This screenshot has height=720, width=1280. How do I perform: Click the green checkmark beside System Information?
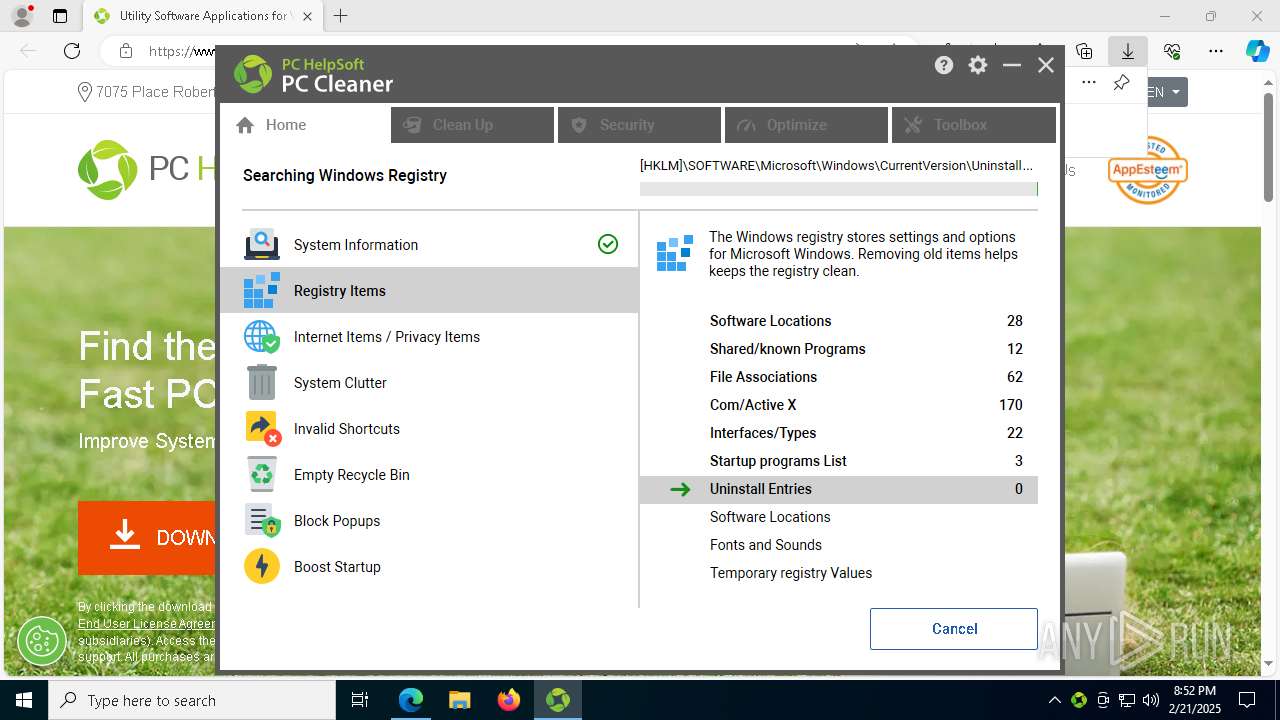point(608,244)
